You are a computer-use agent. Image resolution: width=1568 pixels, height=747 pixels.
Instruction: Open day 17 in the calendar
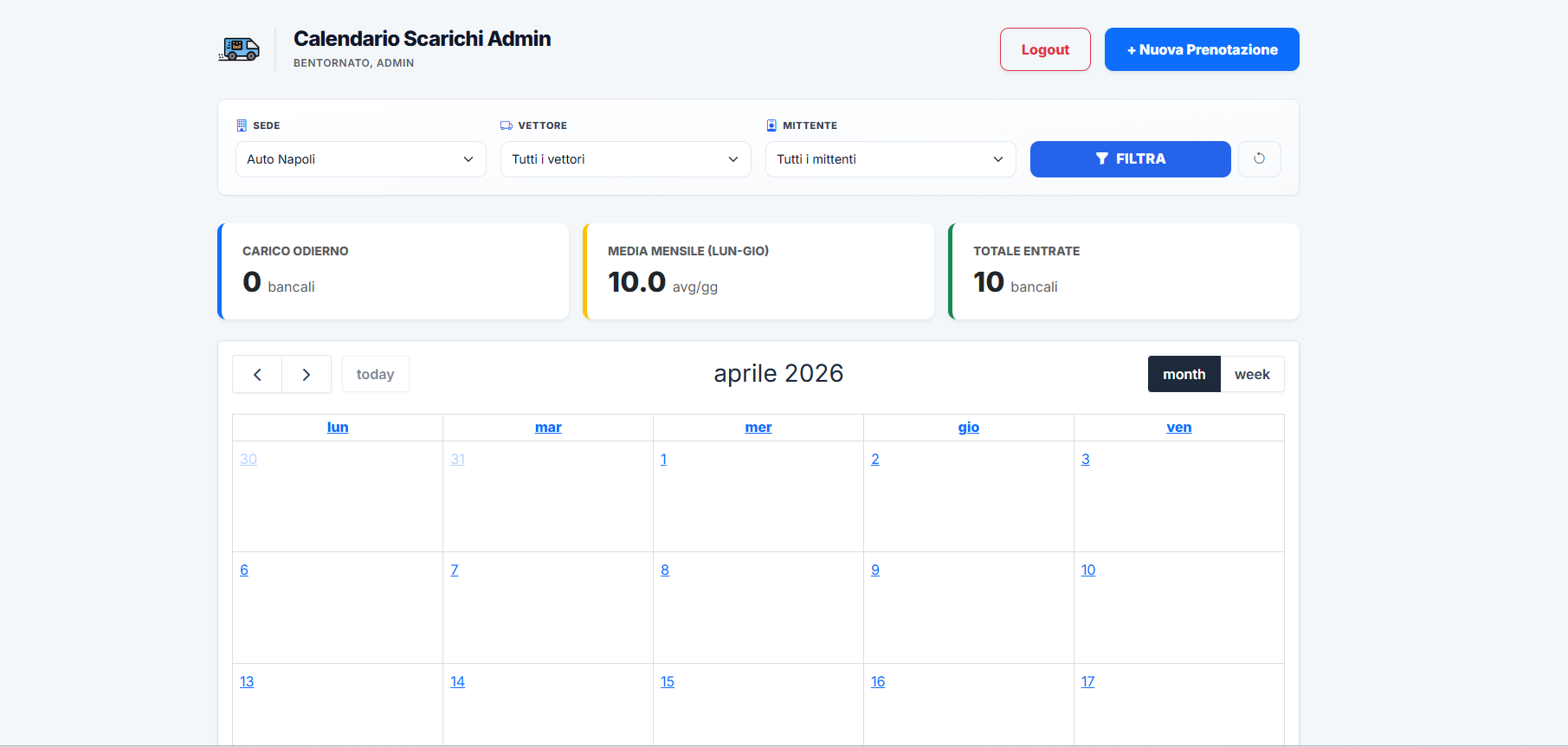(x=1088, y=682)
